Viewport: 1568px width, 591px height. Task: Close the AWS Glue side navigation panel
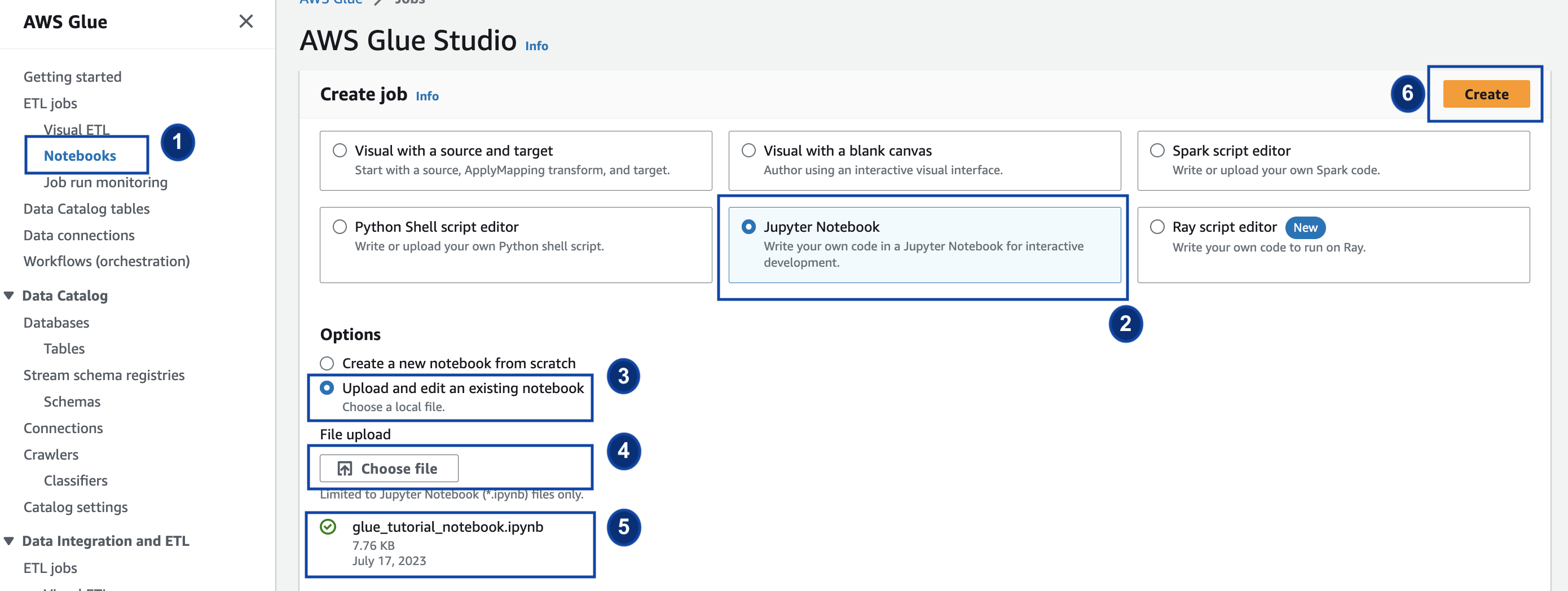(x=246, y=21)
